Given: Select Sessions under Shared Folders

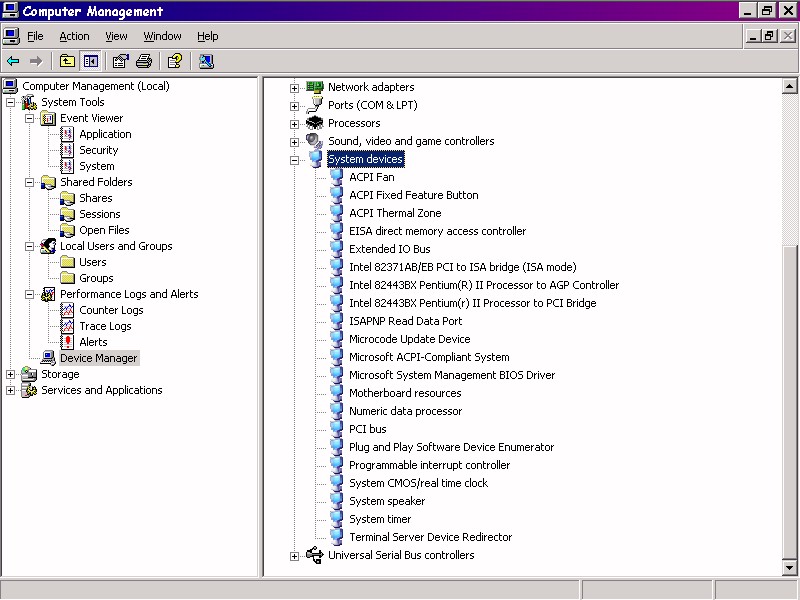Looking at the screenshot, I should pyautogui.click(x=99, y=214).
